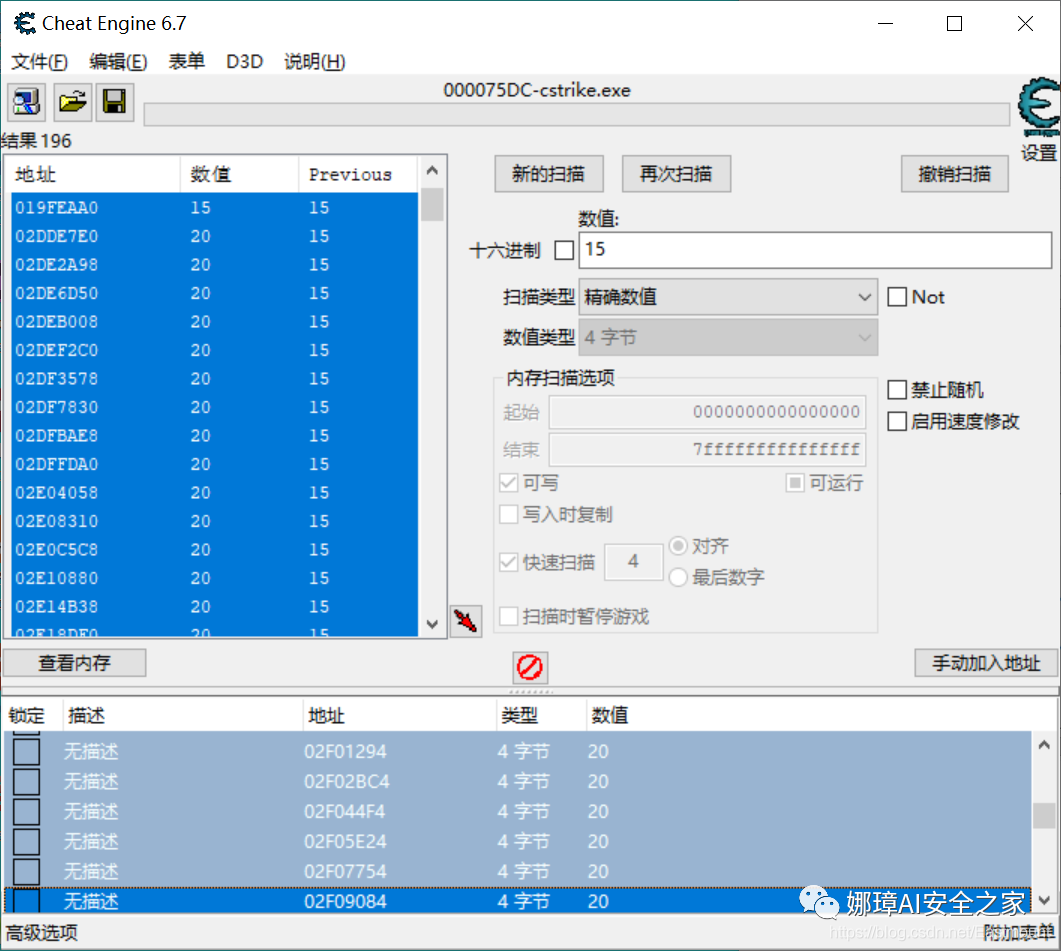Click the Cheat Engine title bar logo
Screen dimensions: 1061x951
pyautogui.click(x=25, y=24)
